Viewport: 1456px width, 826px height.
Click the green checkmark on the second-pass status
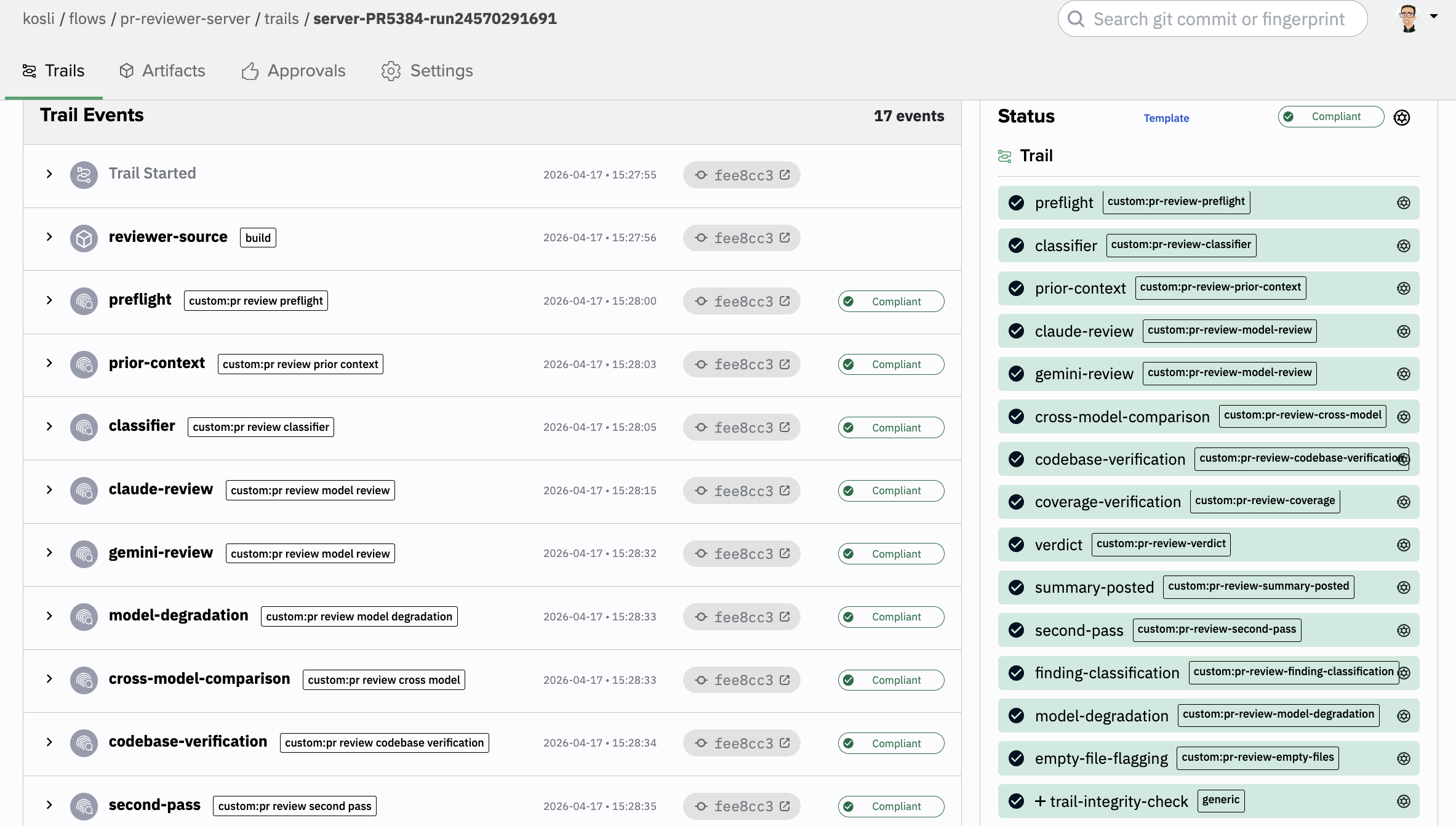tap(1015, 630)
